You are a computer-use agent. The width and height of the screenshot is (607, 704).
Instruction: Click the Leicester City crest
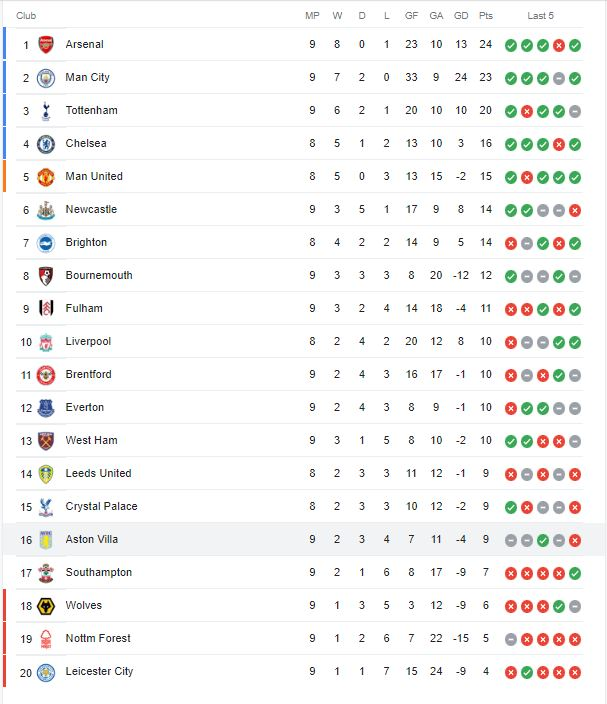[46, 672]
